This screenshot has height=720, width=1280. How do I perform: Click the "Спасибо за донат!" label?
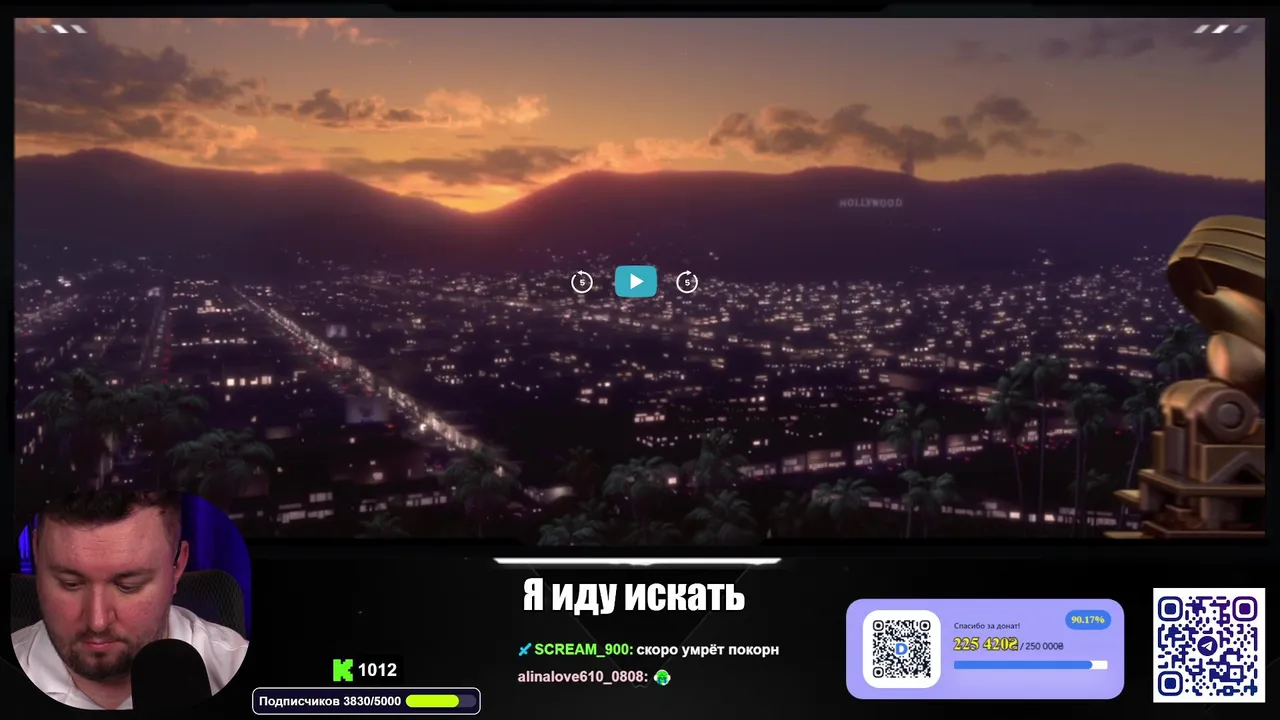click(986, 626)
